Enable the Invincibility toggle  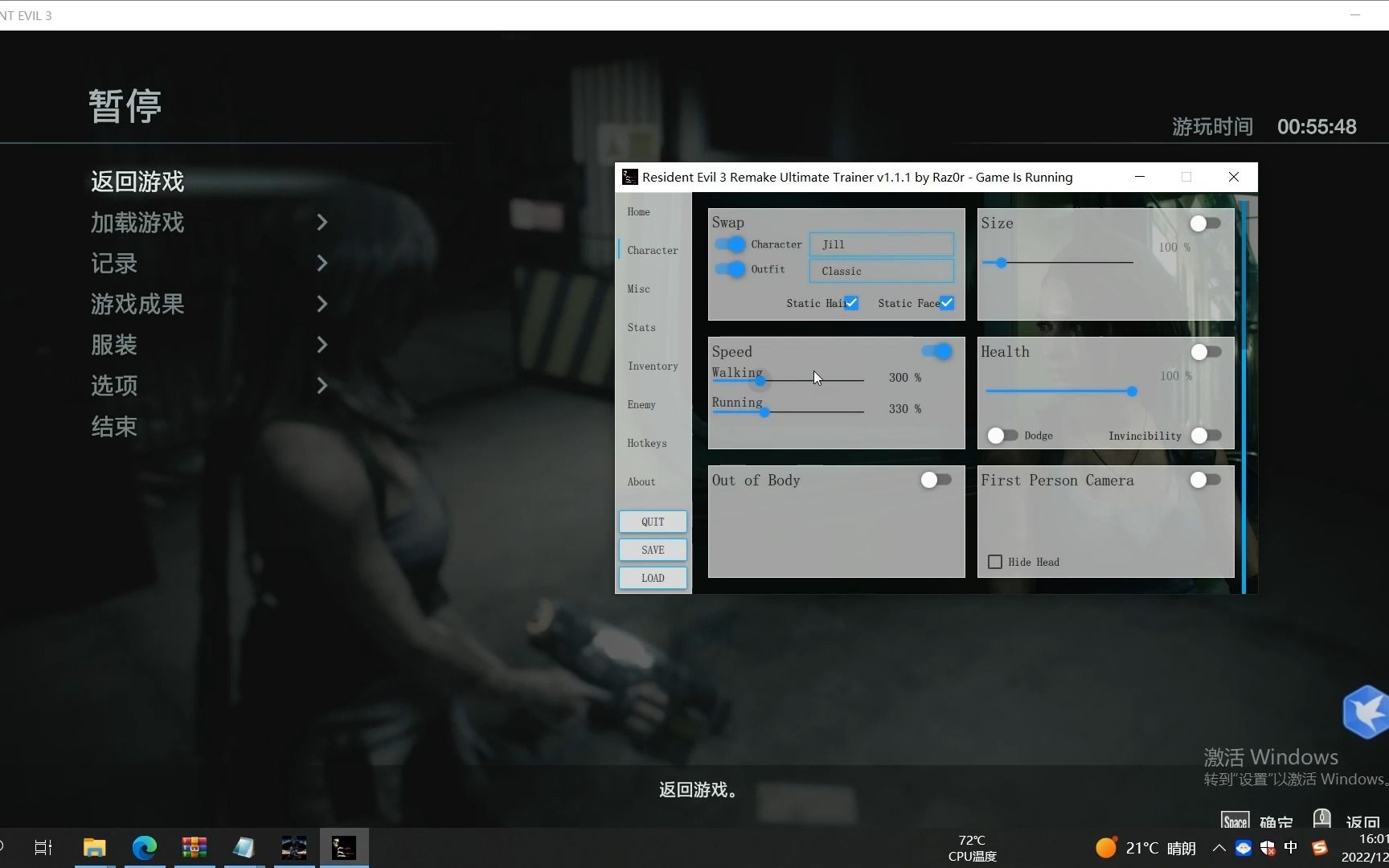pyautogui.click(x=1206, y=436)
